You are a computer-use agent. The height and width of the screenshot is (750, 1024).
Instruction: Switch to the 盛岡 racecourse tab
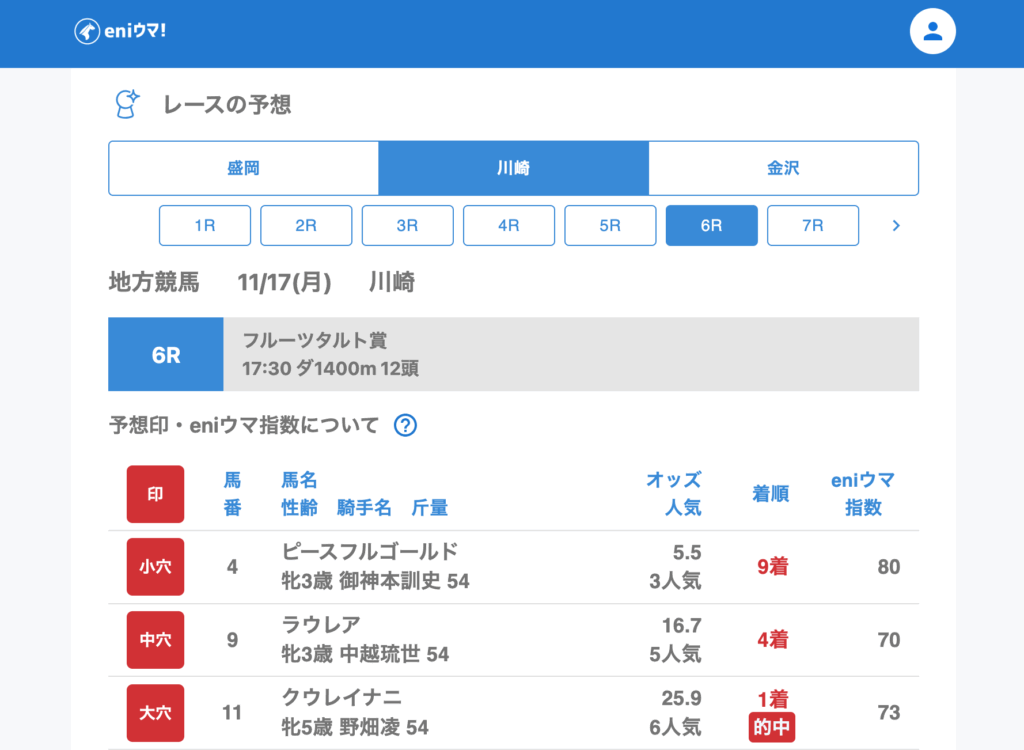tap(243, 168)
